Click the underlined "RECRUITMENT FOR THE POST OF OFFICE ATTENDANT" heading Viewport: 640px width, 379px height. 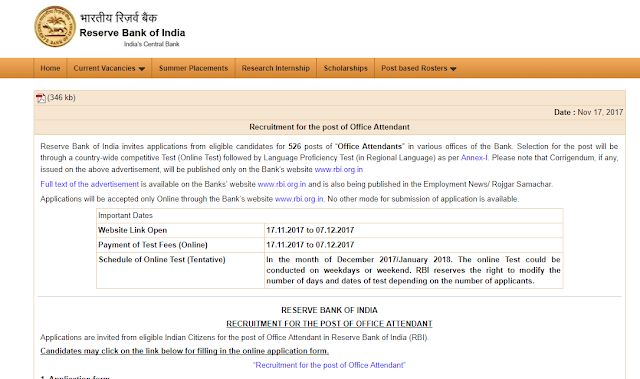coord(329,324)
